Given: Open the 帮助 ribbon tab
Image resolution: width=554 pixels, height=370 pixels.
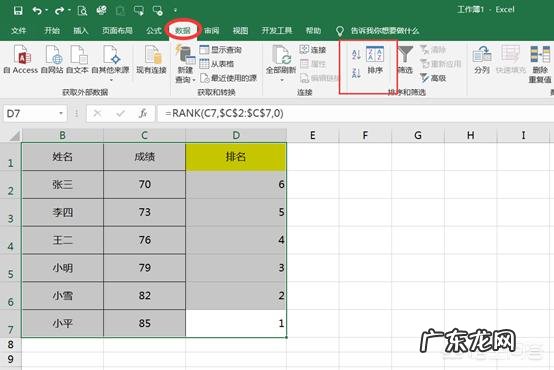Looking at the screenshot, I should click(x=313, y=31).
